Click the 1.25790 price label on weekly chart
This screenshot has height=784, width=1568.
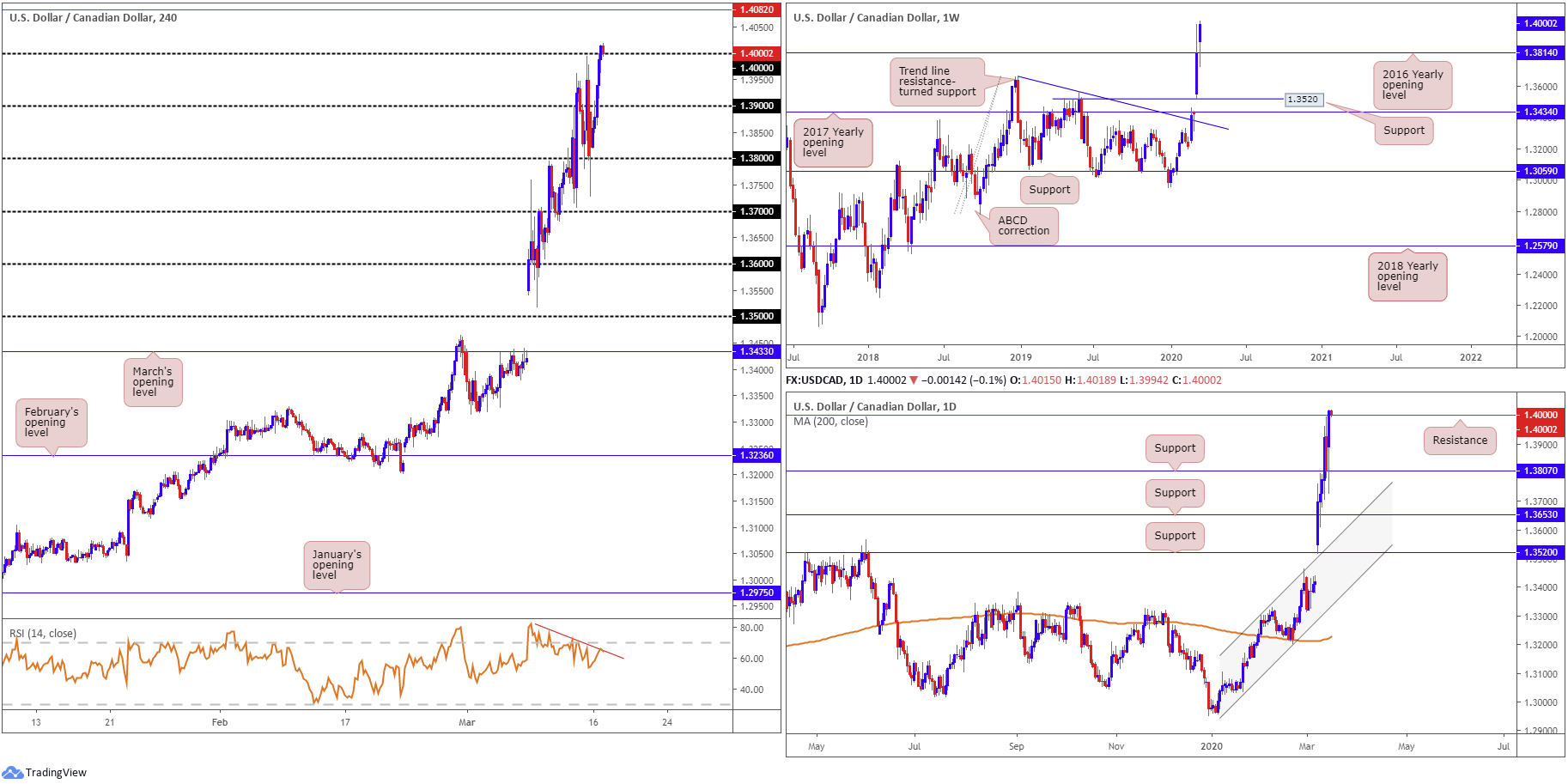[x=1541, y=246]
